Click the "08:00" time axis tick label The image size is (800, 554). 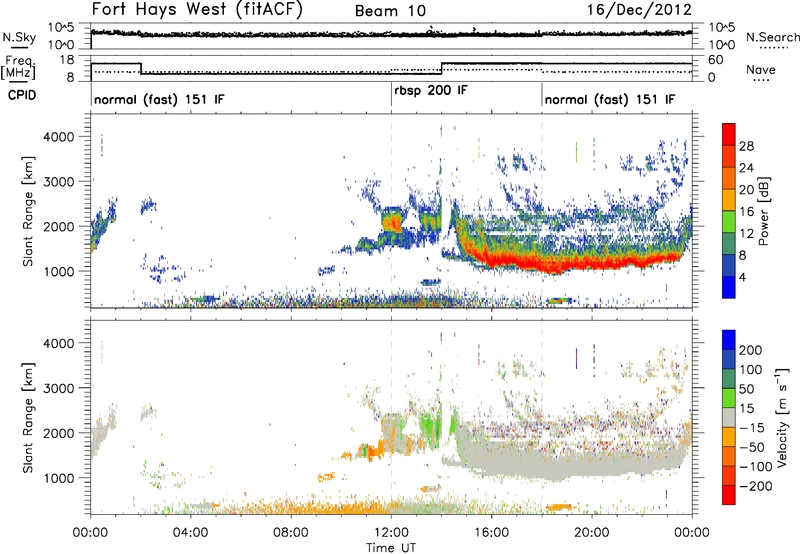(x=290, y=533)
